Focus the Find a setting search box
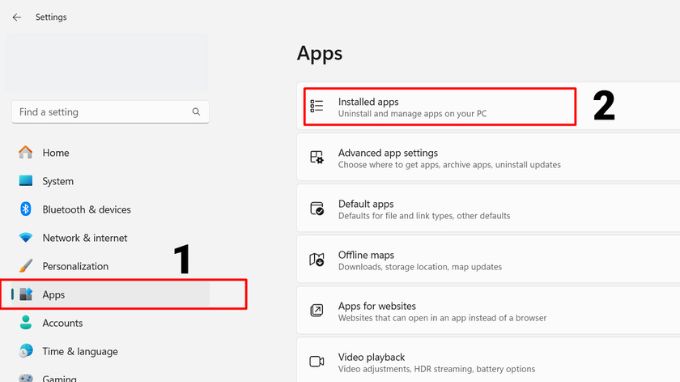The width and height of the screenshot is (680, 382). click(110, 112)
